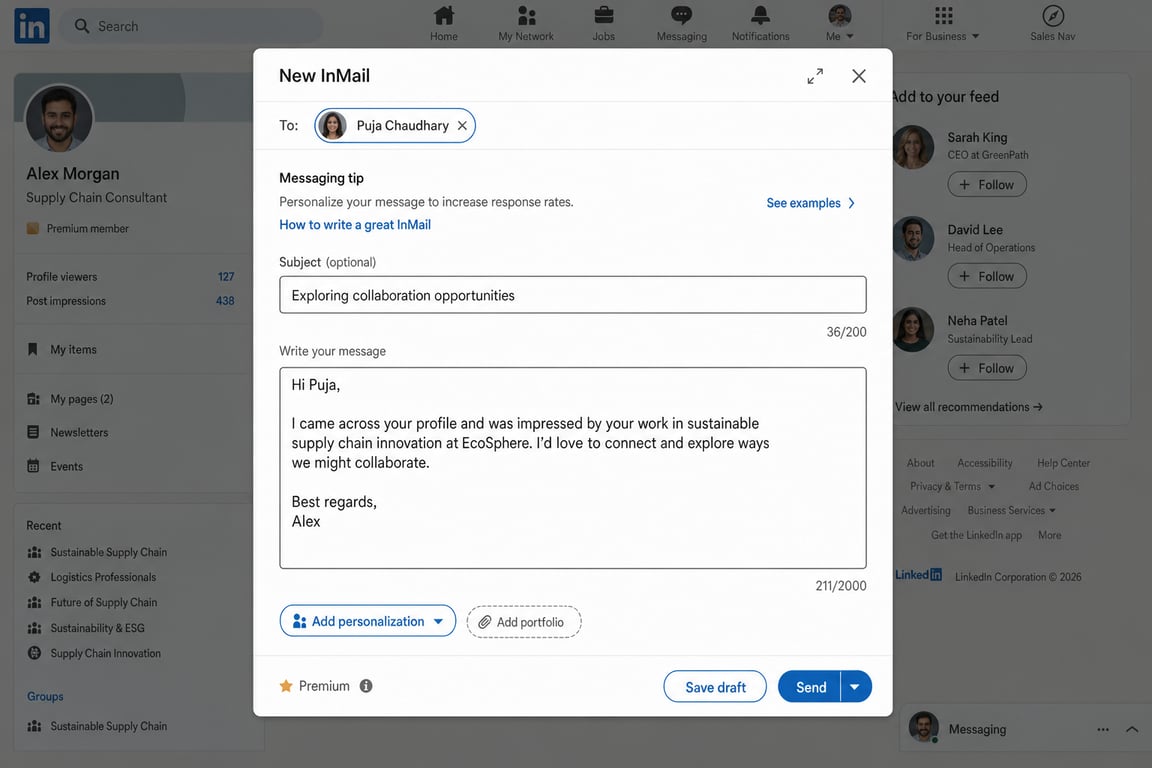The image size is (1152, 768).
Task: Open Future of Supply Chain group
Action: click(x=104, y=602)
